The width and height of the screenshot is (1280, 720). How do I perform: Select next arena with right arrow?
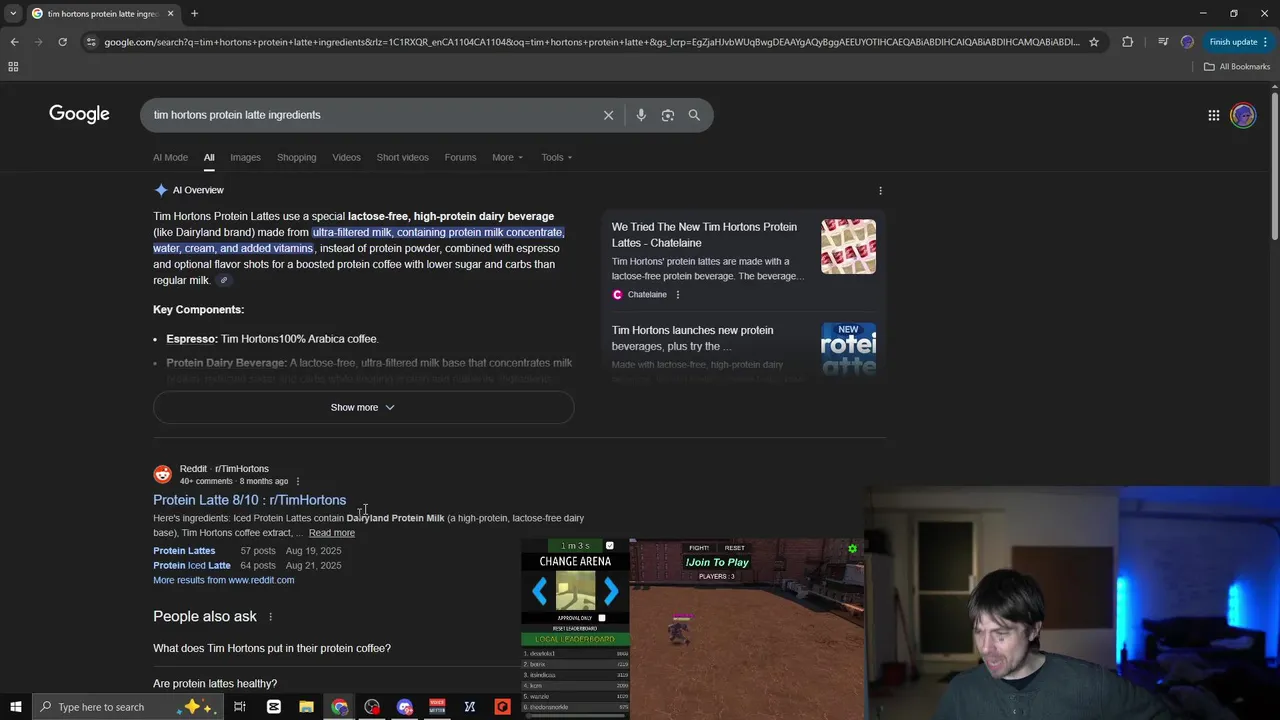[611, 591]
